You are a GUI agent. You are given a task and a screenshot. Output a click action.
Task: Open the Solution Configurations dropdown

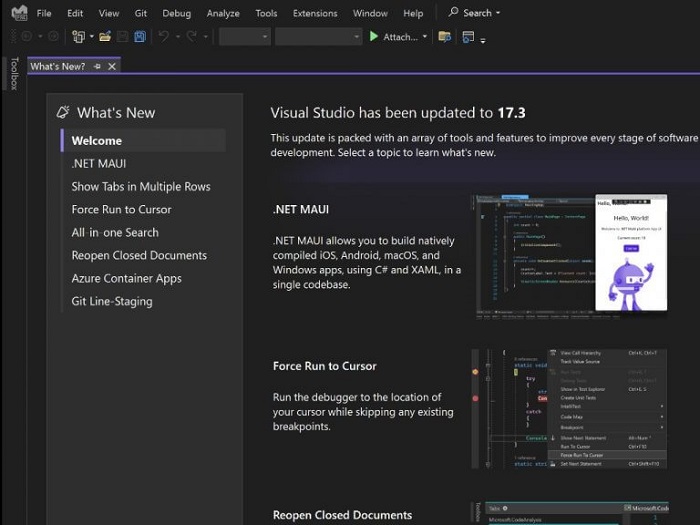click(244, 37)
